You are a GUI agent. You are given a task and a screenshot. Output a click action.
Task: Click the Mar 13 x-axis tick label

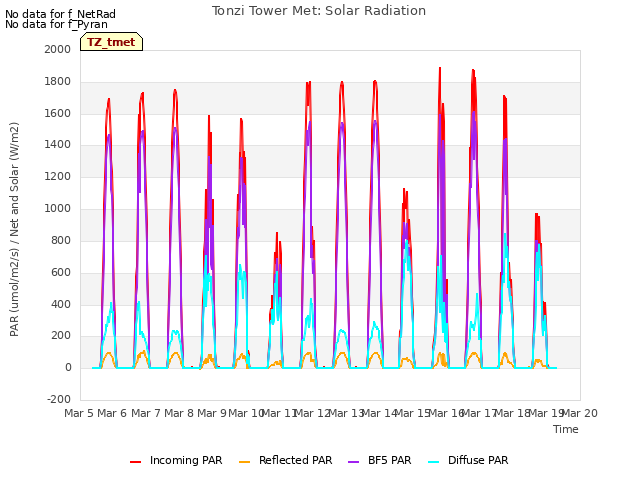(x=345, y=413)
